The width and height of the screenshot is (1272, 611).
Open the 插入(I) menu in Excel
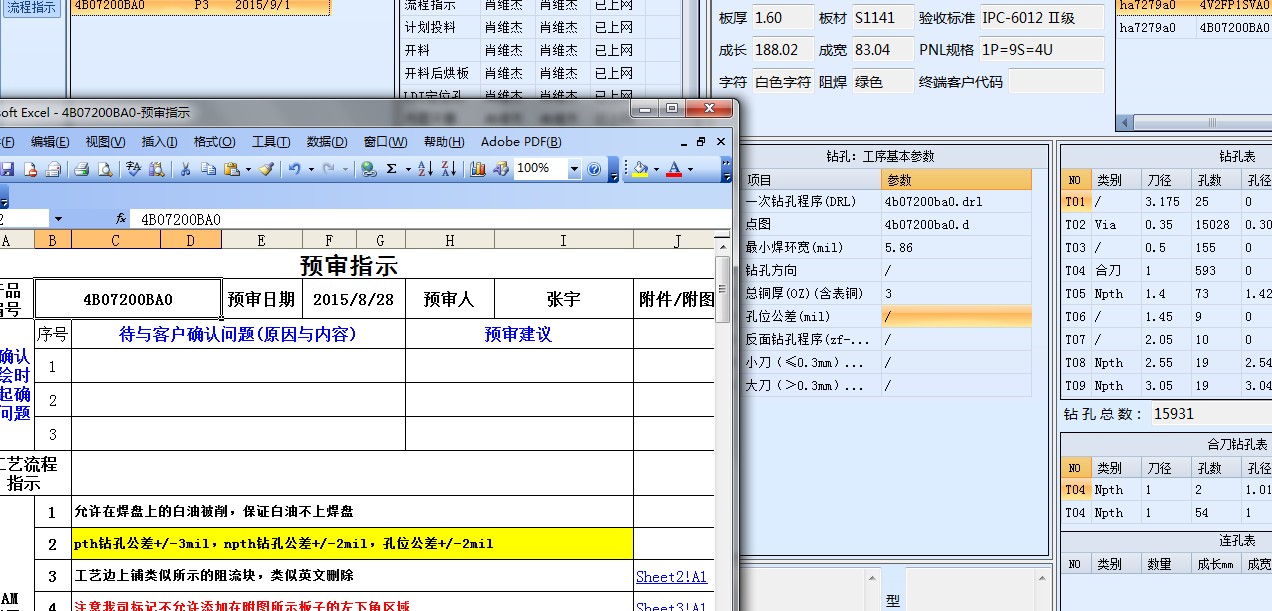[x=160, y=142]
